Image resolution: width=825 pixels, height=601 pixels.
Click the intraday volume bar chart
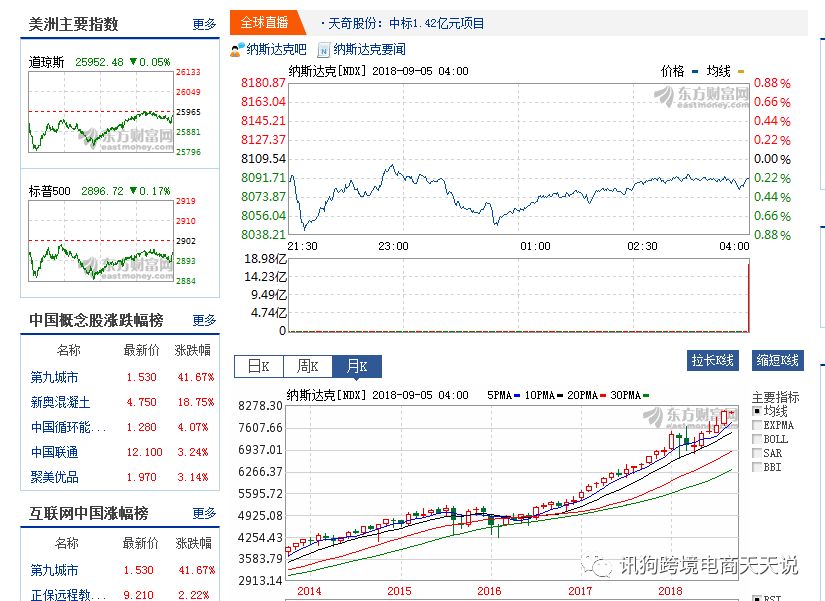pos(519,295)
